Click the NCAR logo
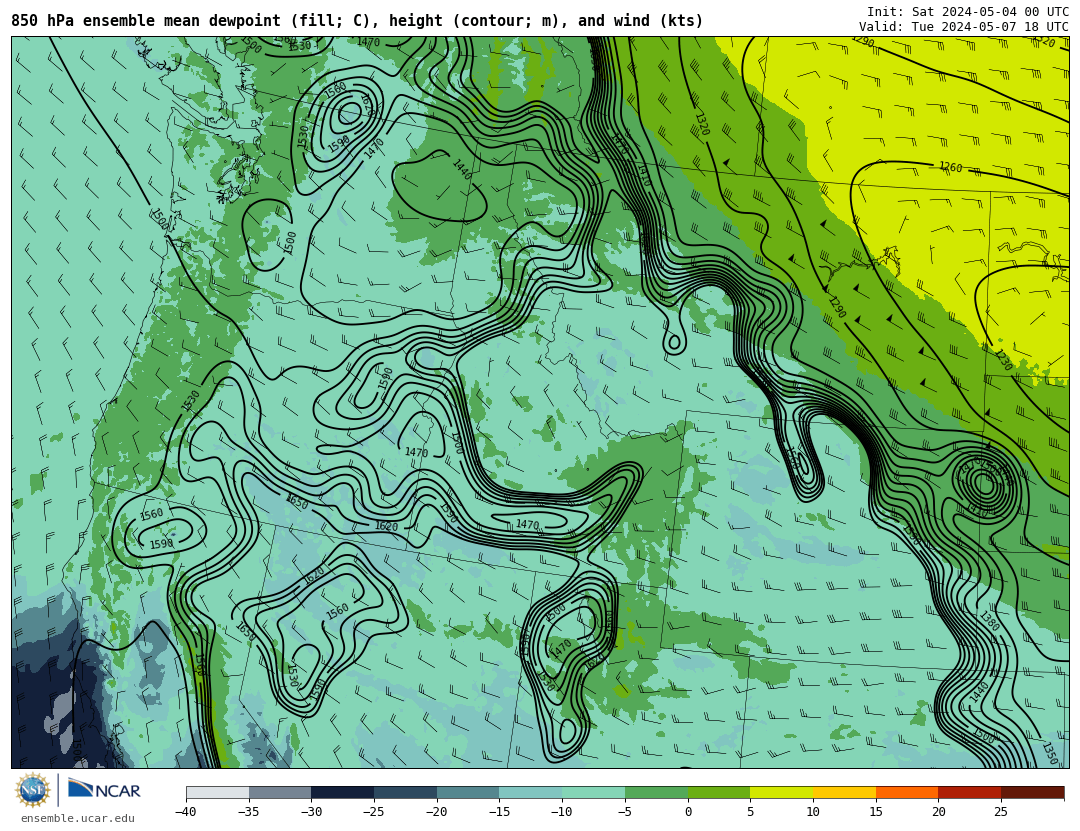 click(x=104, y=790)
